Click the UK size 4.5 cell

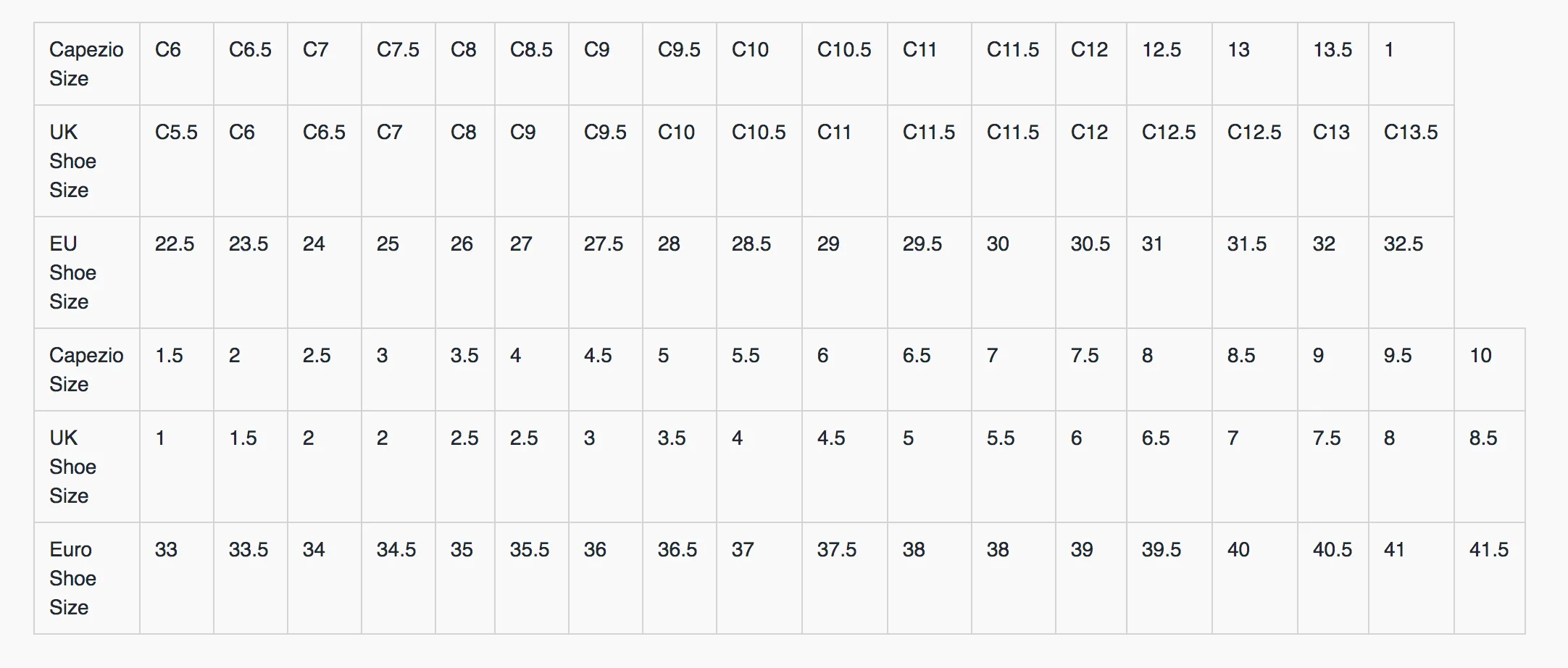pyautogui.click(x=844, y=467)
